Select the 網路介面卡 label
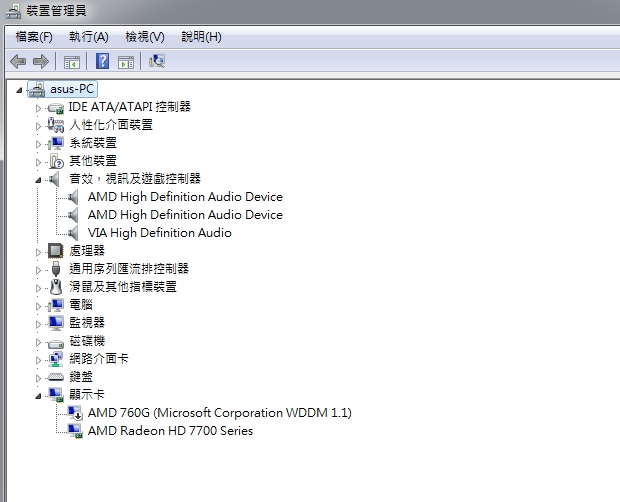The width and height of the screenshot is (620, 502). click(x=99, y=359)
